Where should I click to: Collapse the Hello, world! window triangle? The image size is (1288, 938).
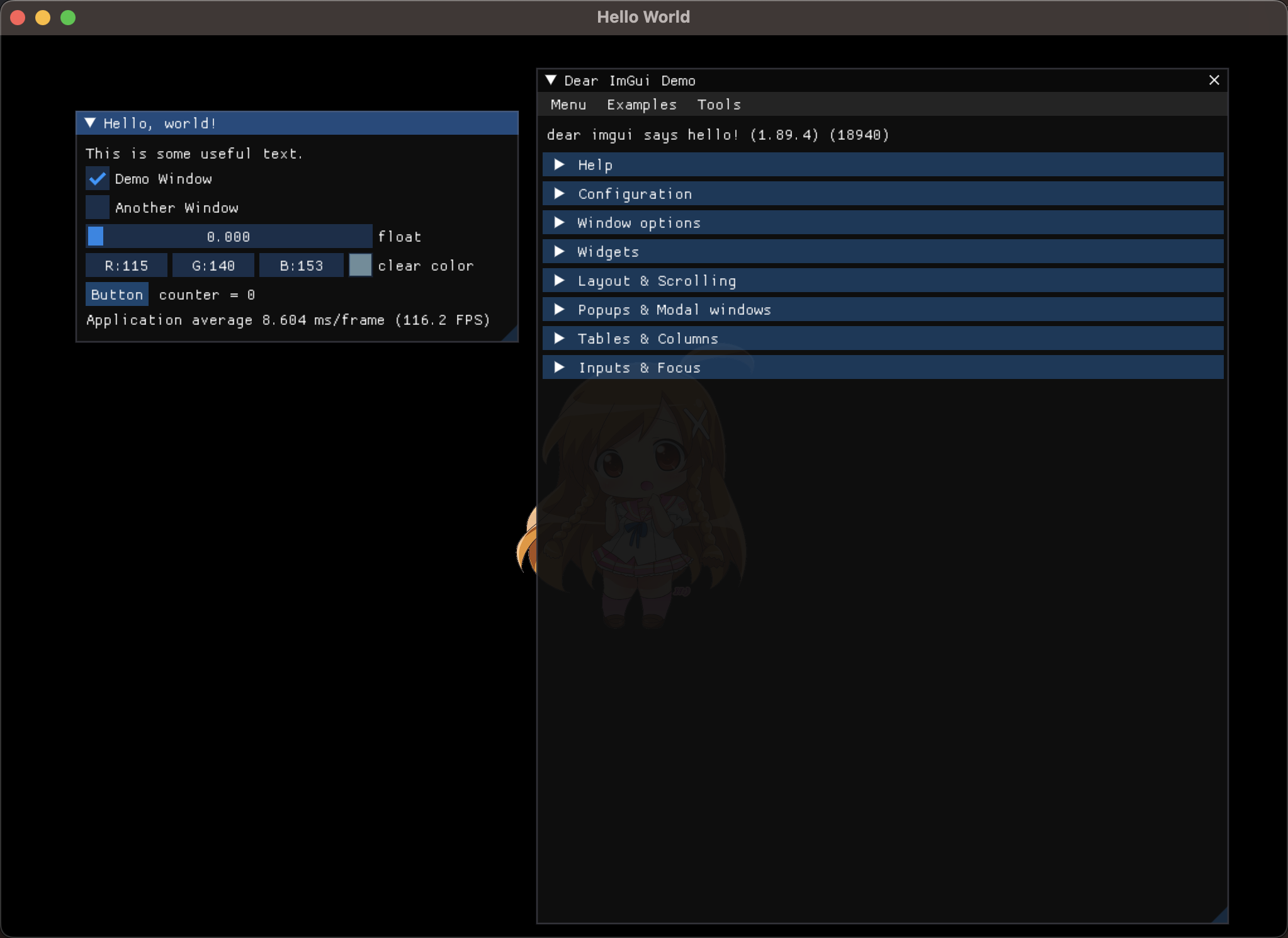tap(90, 123)
